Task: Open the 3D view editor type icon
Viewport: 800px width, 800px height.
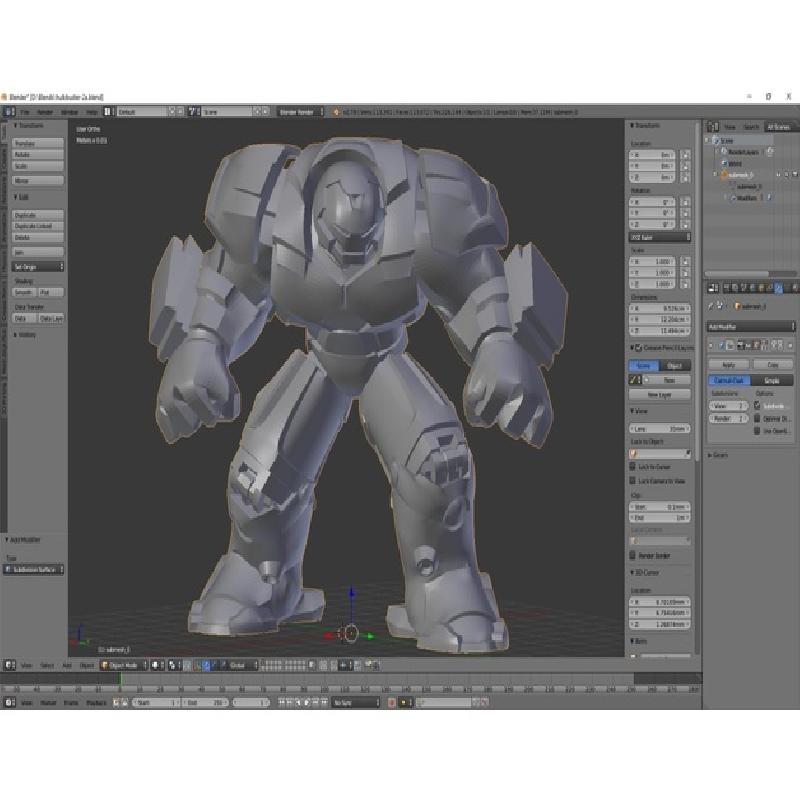Action: [x=10, y=665]
